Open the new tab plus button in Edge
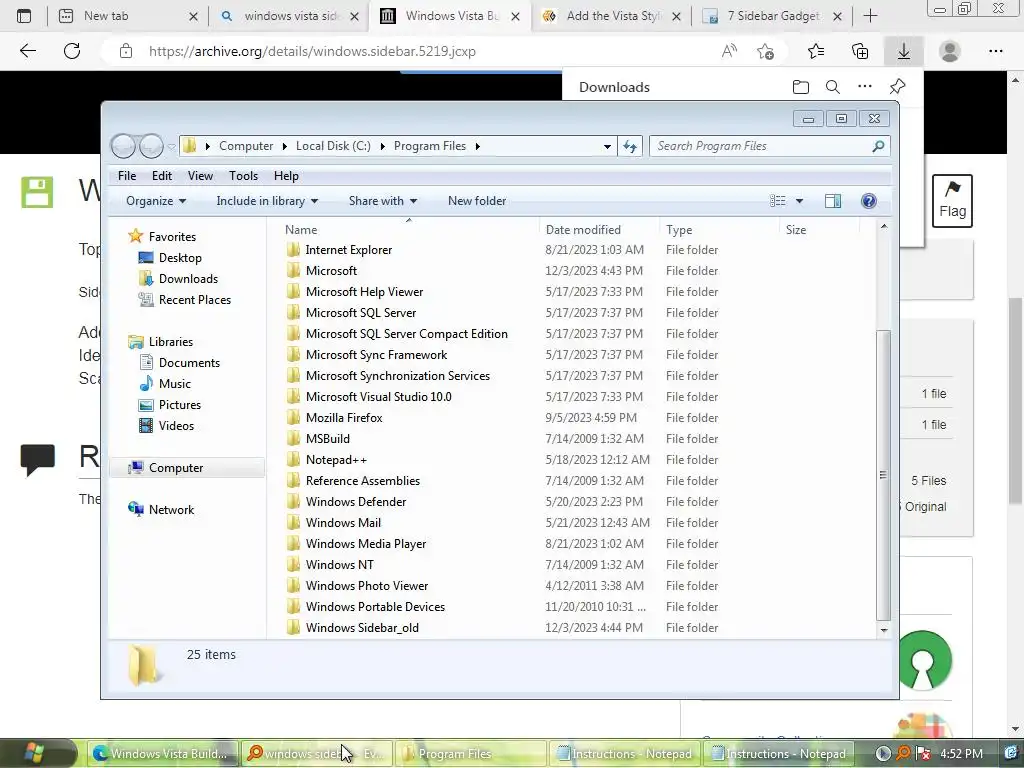The width and height of the screenshot is (1024, 768). (870, 16)
